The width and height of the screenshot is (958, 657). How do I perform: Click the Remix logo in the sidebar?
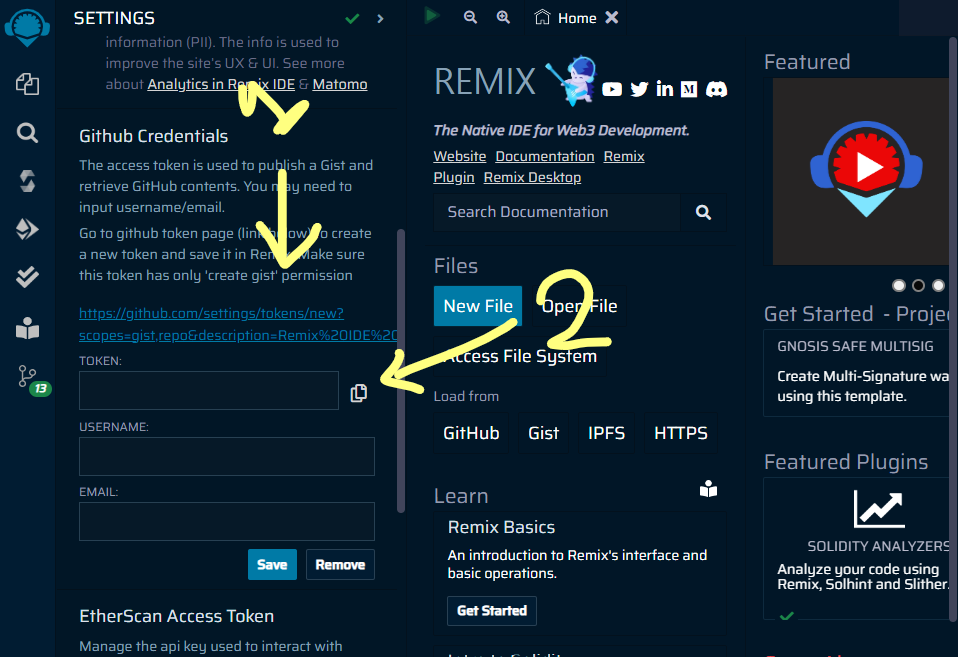pyautogui.click(x=27, y=28)
